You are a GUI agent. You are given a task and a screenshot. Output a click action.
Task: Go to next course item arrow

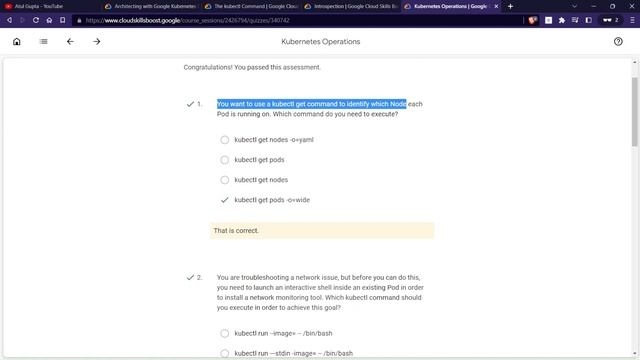(x=97, y=42)
